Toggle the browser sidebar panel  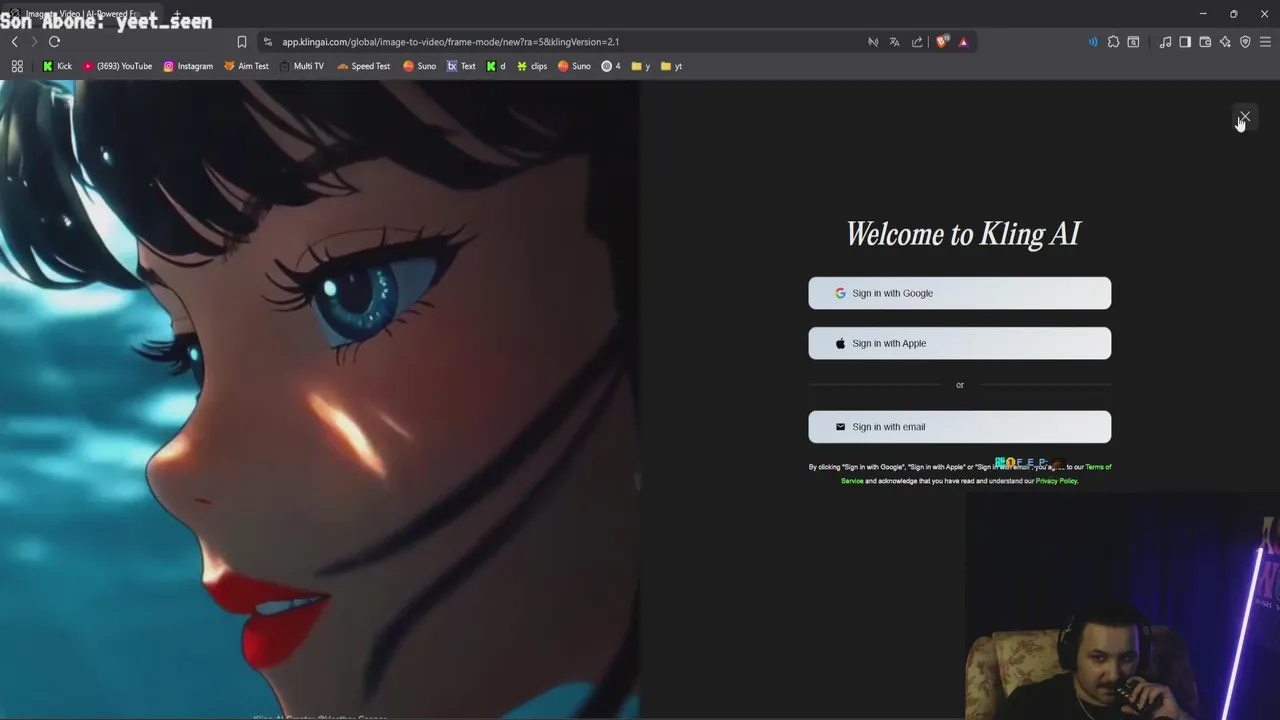click(x=1185, y=42)
